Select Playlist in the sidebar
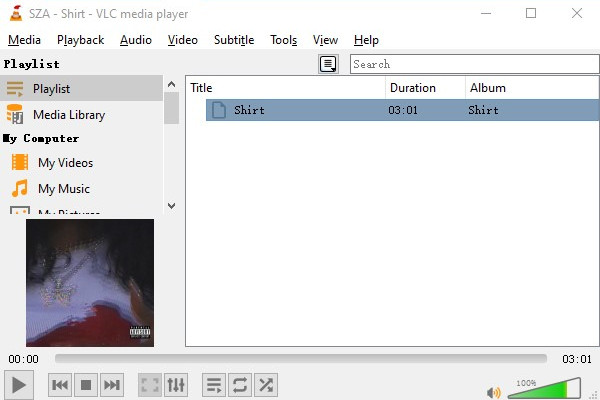Screen dimensions: 600x400 (x=82, y=88)
